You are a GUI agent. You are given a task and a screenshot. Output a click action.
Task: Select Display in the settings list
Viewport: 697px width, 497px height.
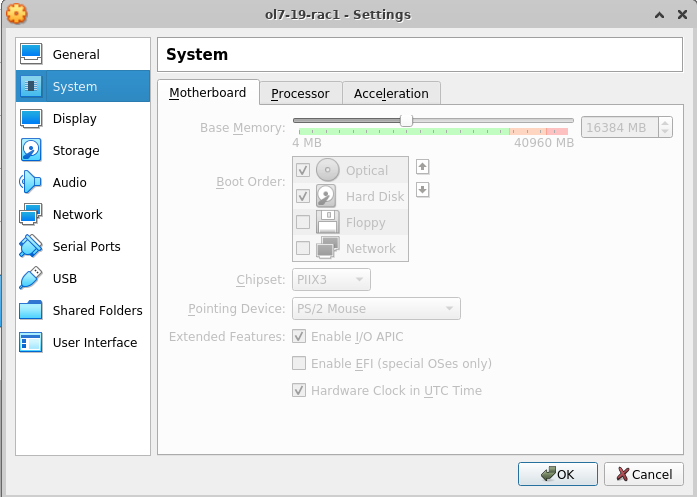point(83,118)
